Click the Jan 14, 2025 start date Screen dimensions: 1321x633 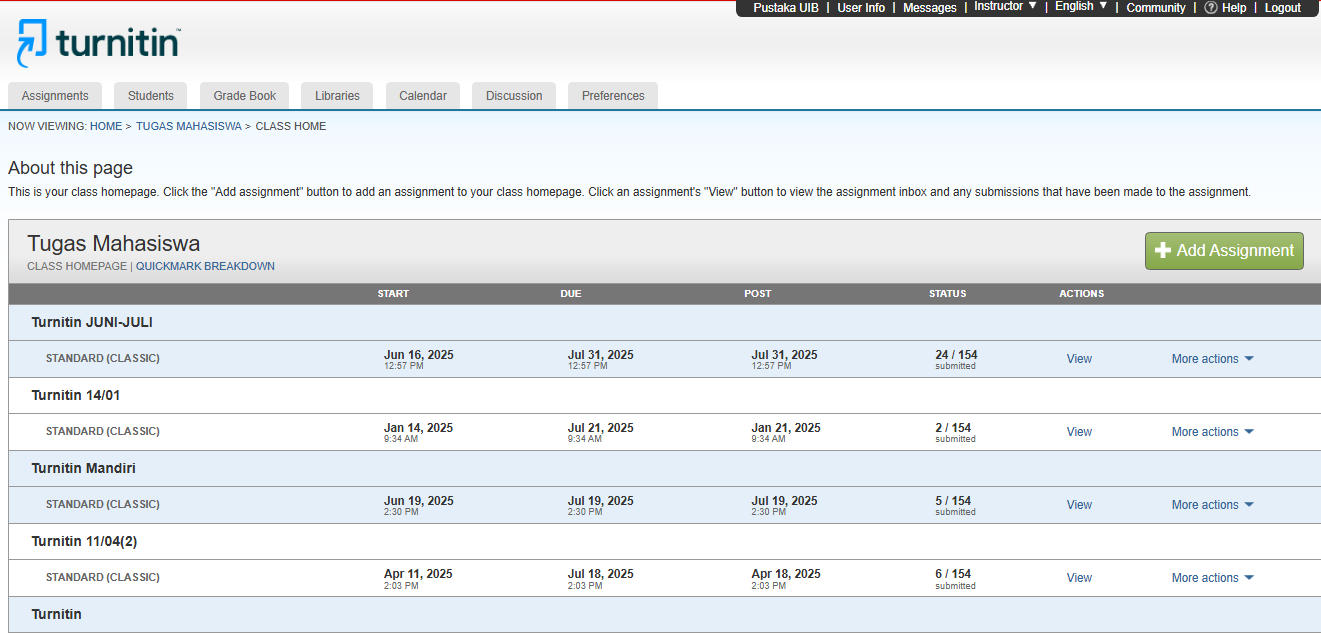pyautogui.click(x=418, y=428)
